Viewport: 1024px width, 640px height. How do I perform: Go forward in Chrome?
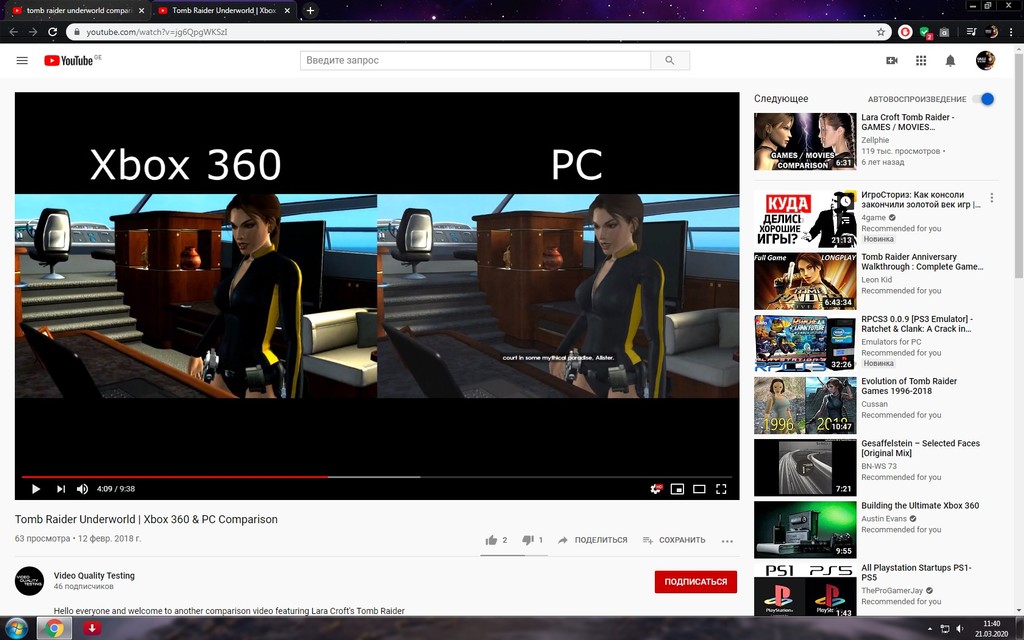pyautogui.click(x=33, y=31)
